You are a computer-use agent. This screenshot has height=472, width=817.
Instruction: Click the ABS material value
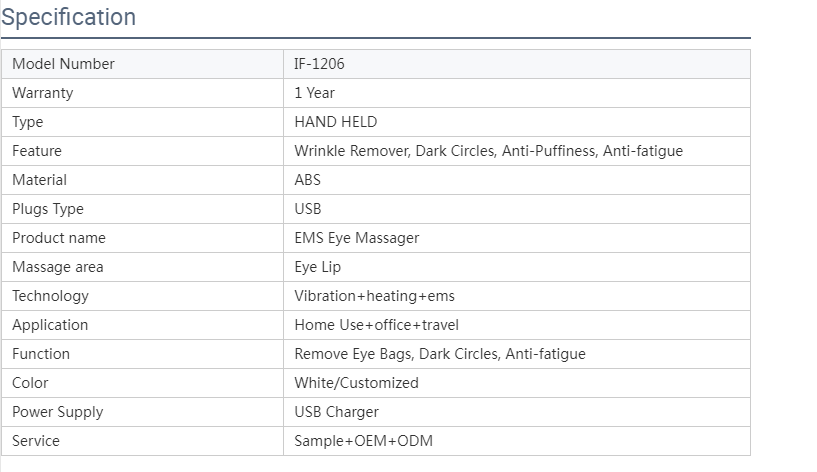tap(307, 180)
